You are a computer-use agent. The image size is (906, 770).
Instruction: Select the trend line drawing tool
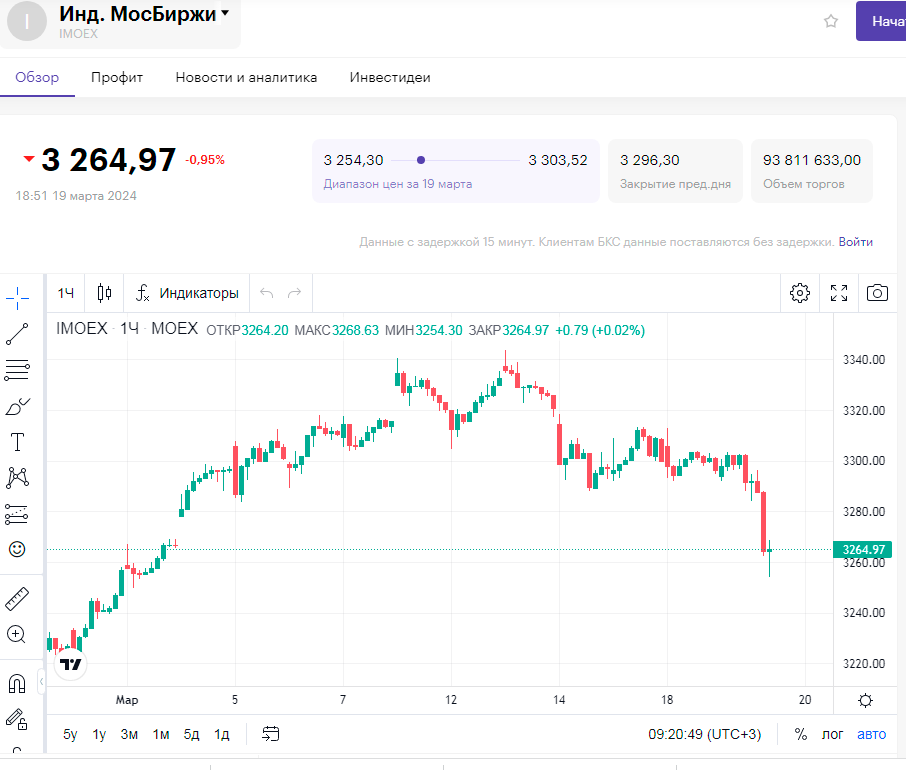(17, 334)
